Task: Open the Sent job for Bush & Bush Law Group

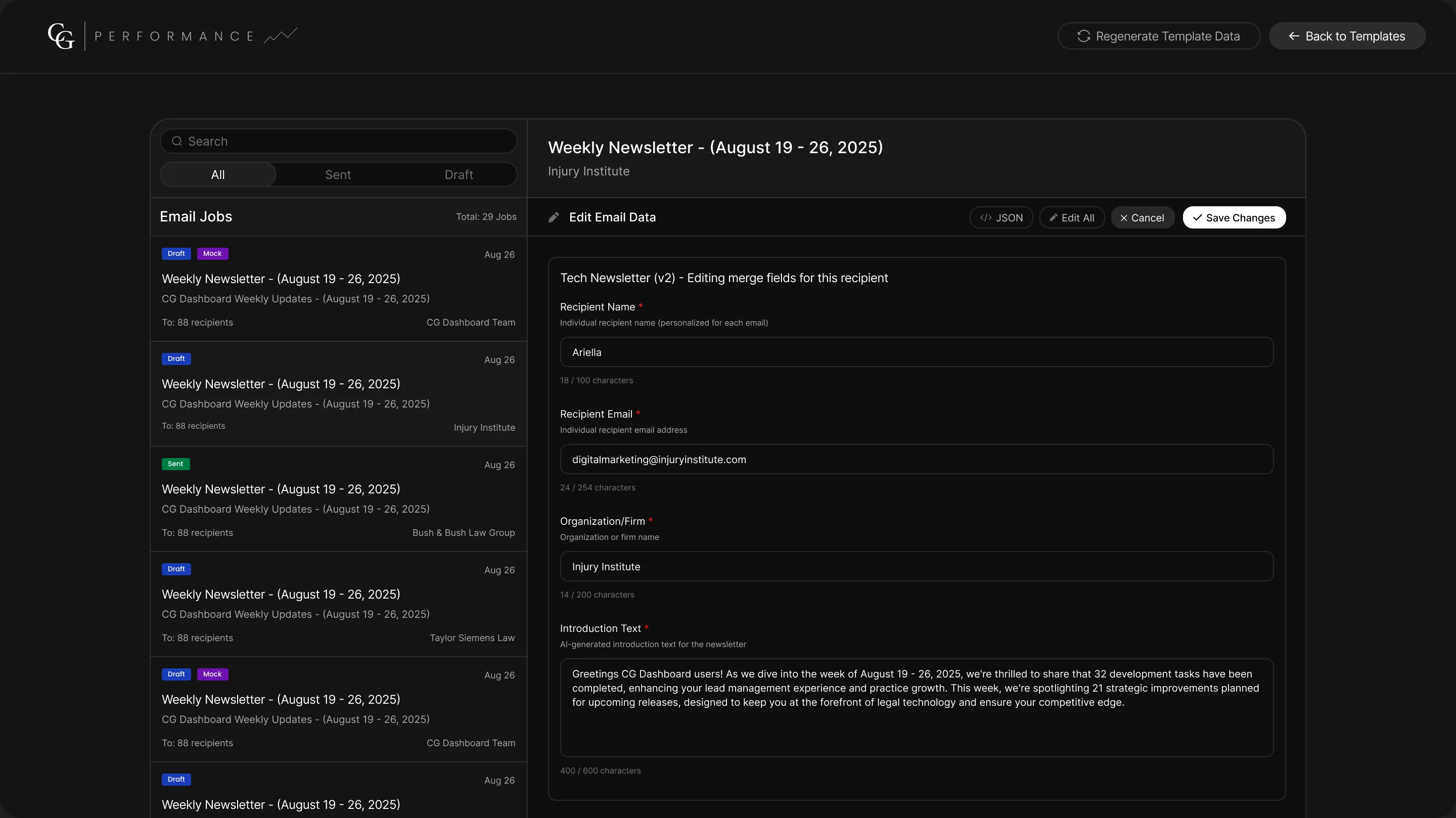Action: click(x=339, y=499)
